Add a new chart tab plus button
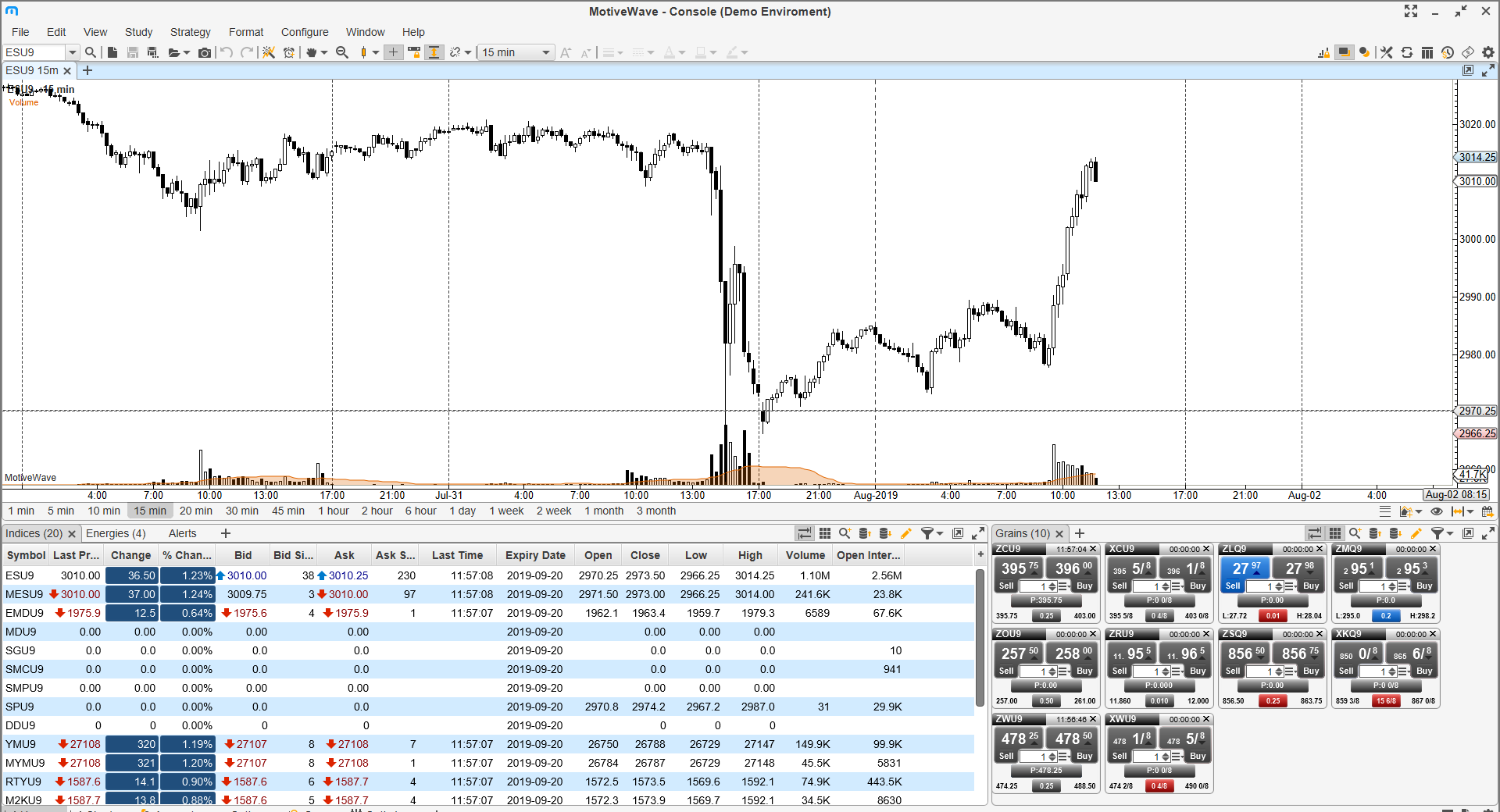Screen dimensions: 1500x812 pos(87,70)
